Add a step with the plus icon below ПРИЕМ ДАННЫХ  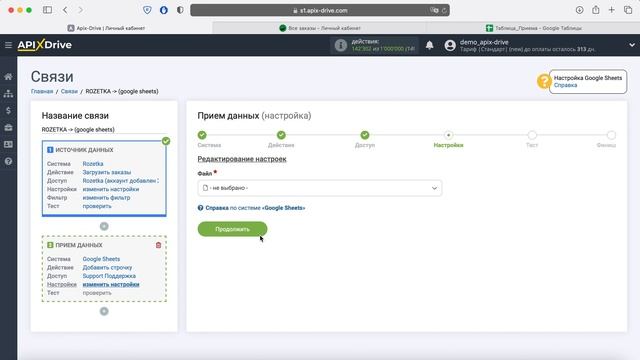coord(104,311)
